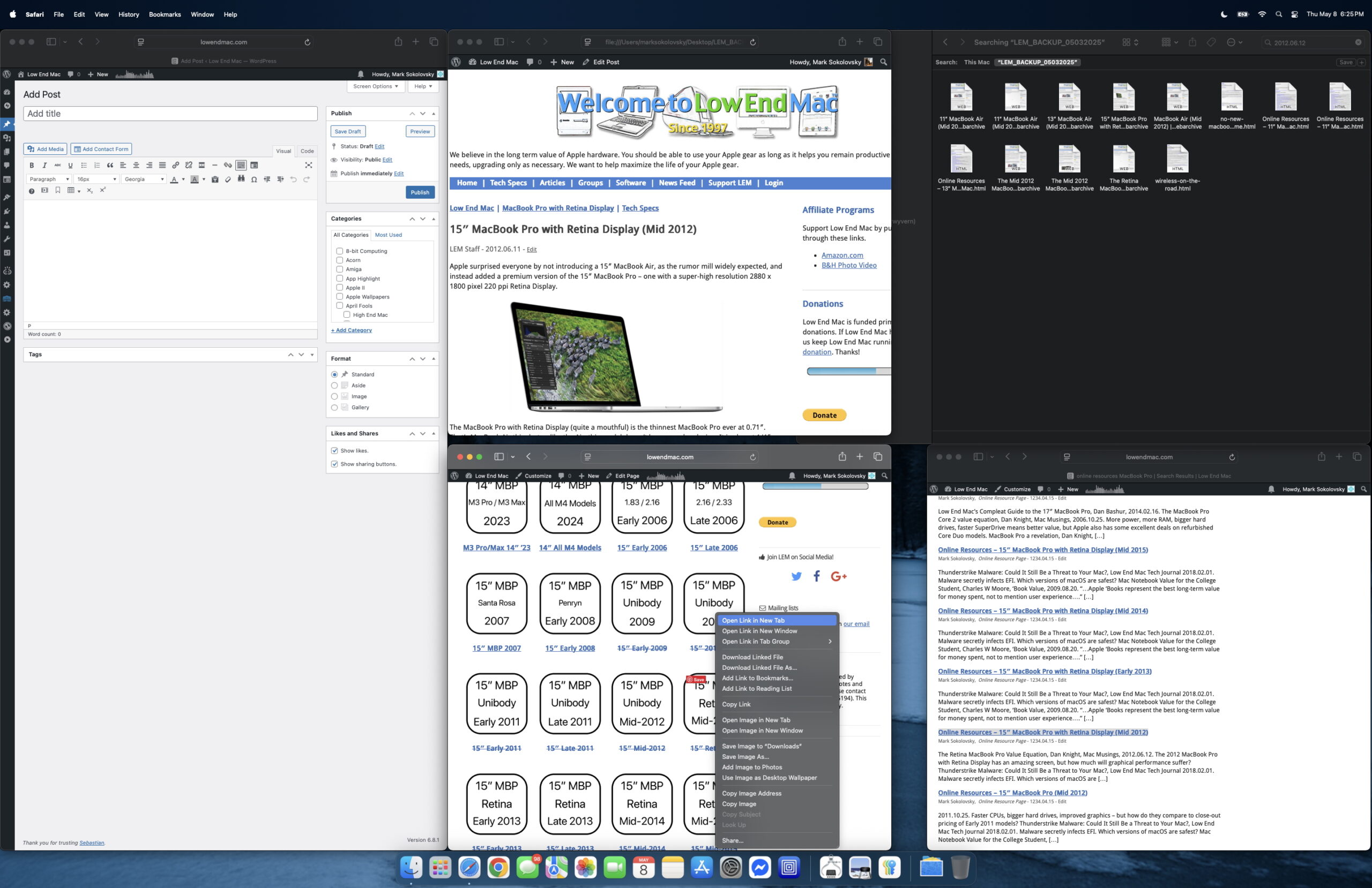Image resolution: width=1372 pixels, height=888 pixels.
Task: Expand Open Link in Tab Group submenu
Action: (777, 642)
